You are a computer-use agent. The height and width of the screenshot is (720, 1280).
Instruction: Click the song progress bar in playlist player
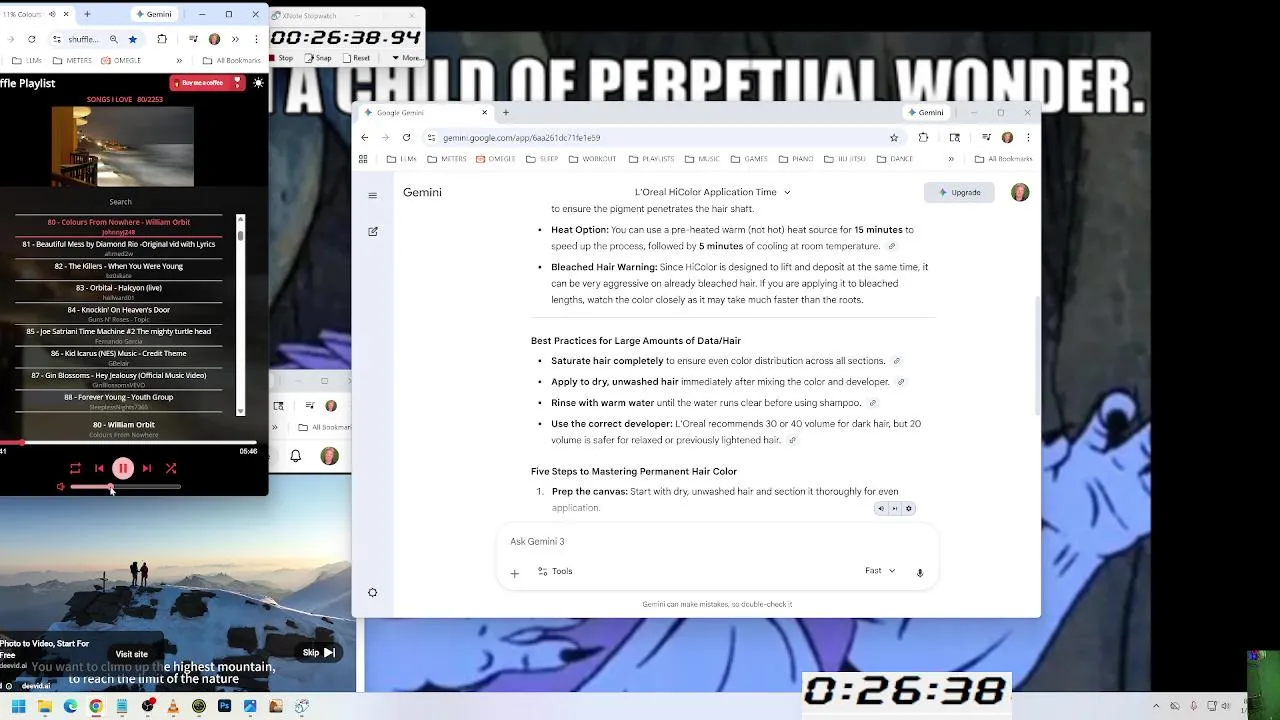point(128,442)
